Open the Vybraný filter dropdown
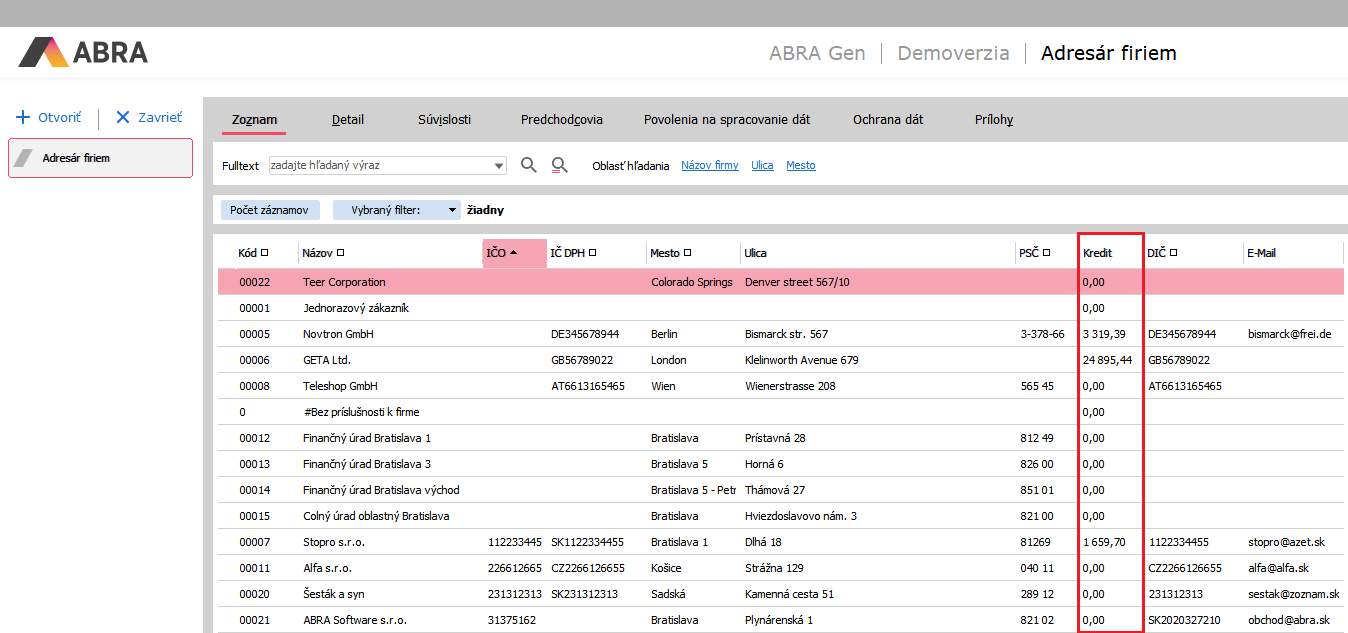 pos(452,210)
